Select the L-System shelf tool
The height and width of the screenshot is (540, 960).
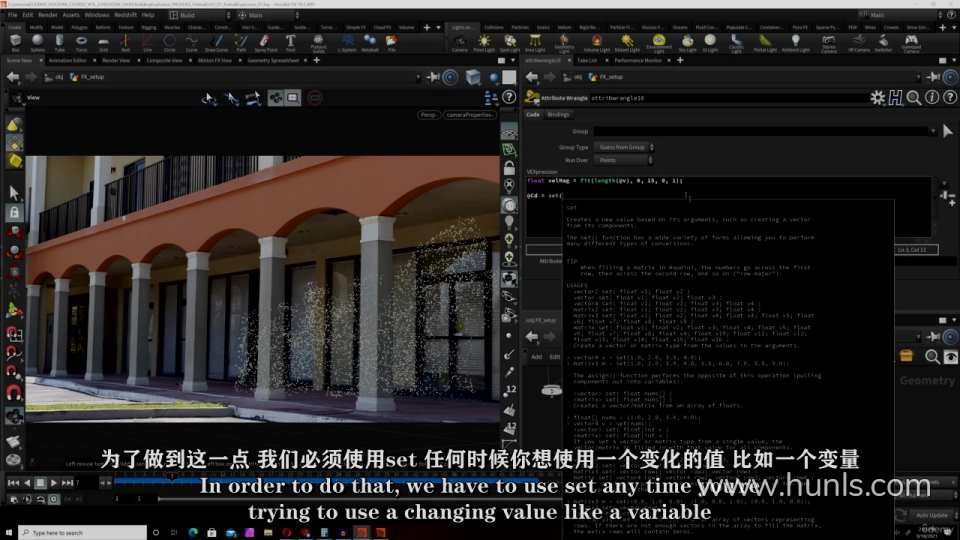tap(347, 42)
